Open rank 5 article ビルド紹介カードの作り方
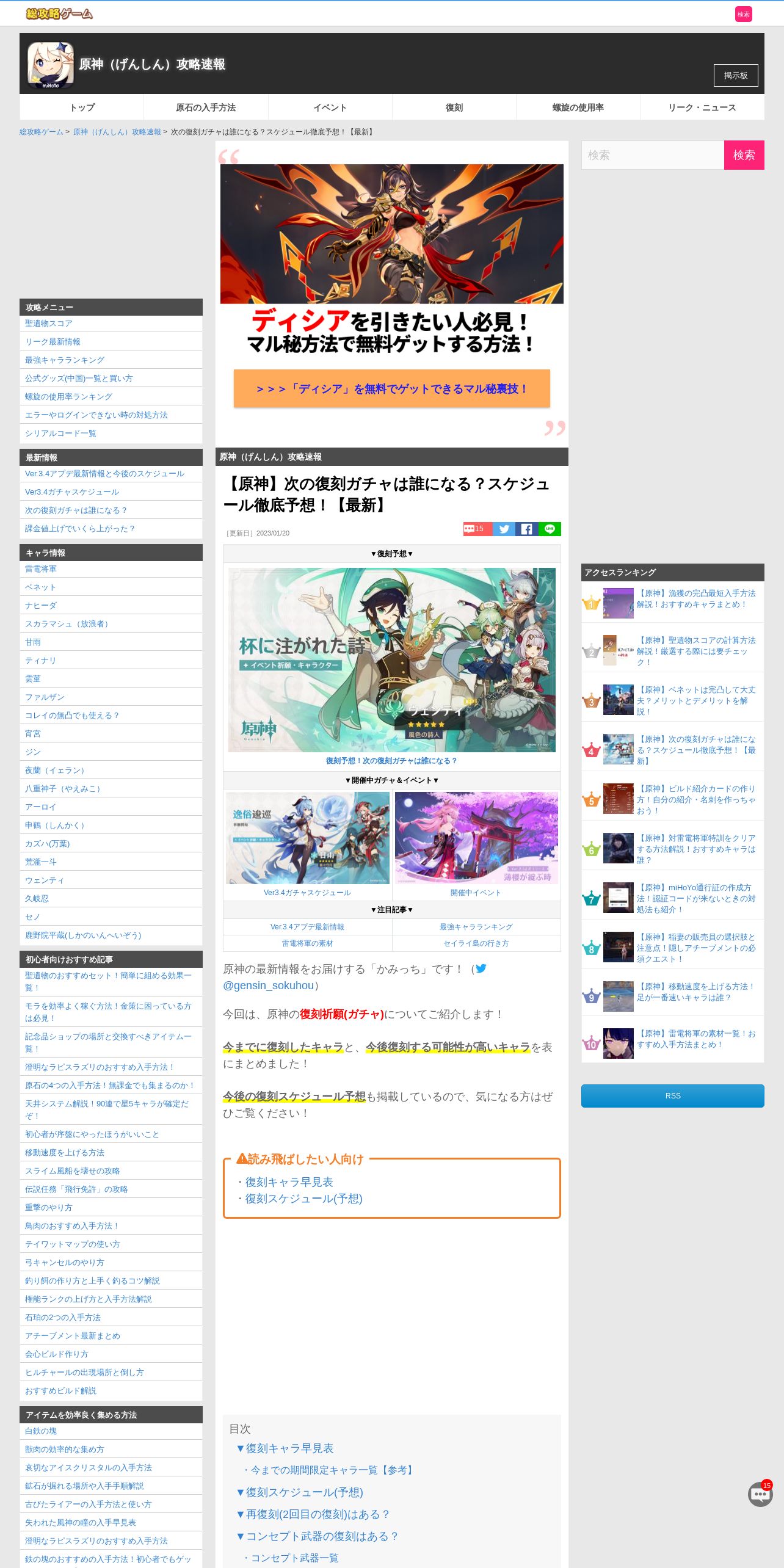Viewport: 784px width, 1568px height. (696, 799)
